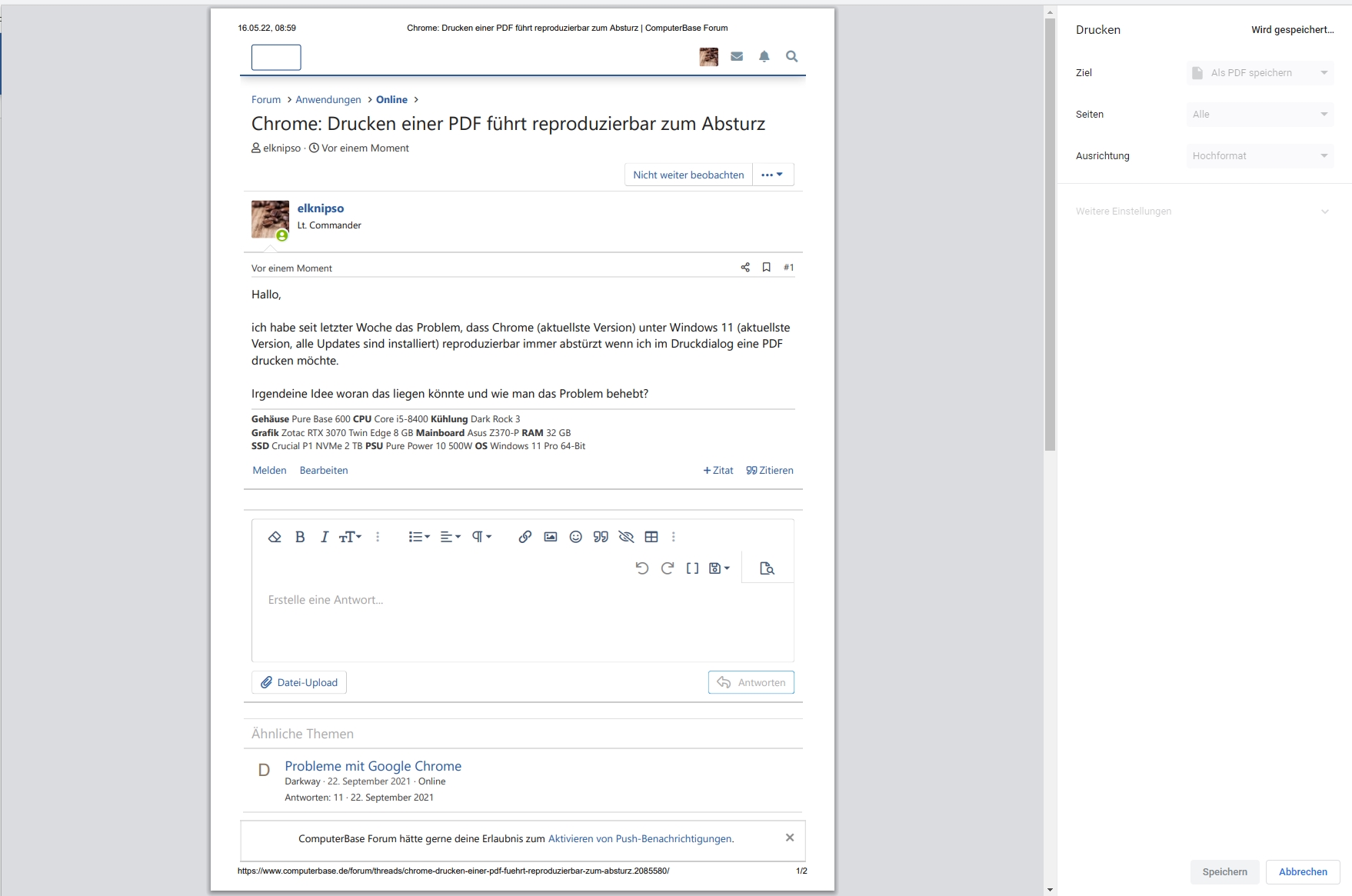
Task: Click the insert link icon
Action: click(525, 537)
